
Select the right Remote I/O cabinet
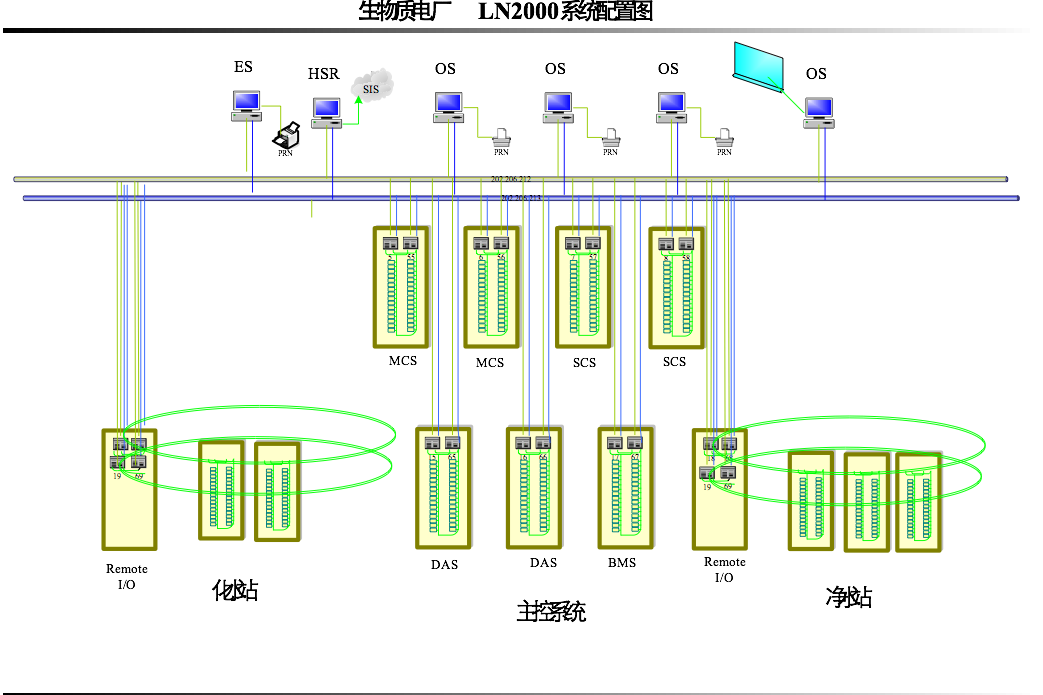click(x=719, y=490)
